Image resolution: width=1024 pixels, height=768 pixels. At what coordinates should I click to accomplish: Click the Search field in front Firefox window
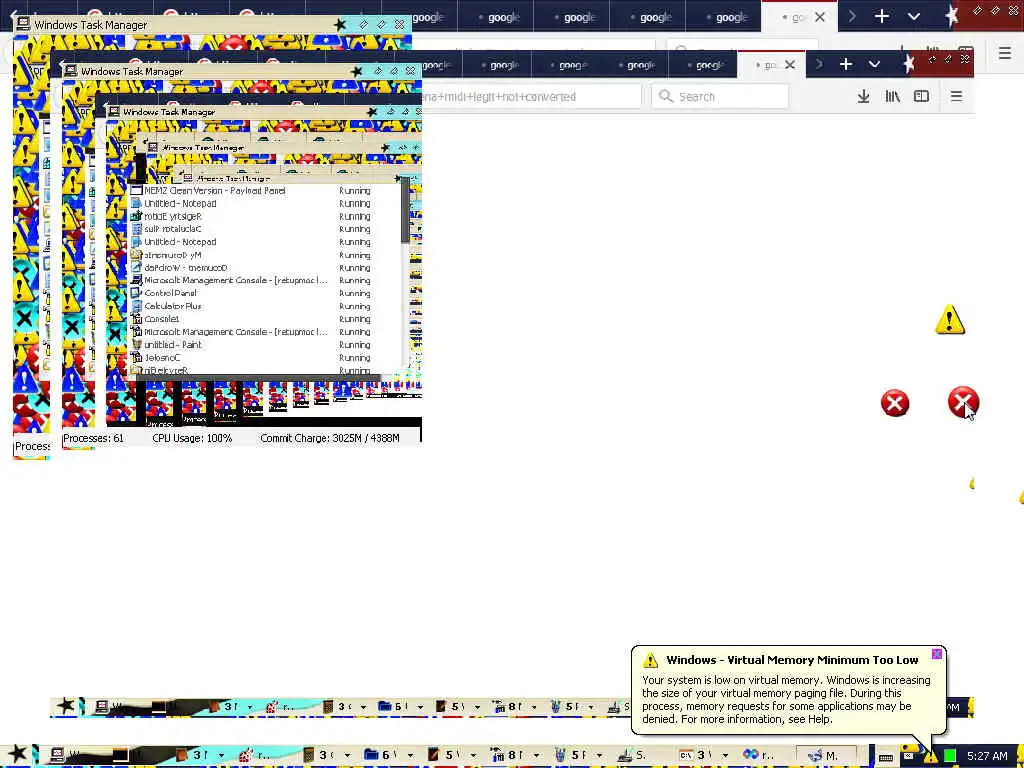click(x=720, y=97)
